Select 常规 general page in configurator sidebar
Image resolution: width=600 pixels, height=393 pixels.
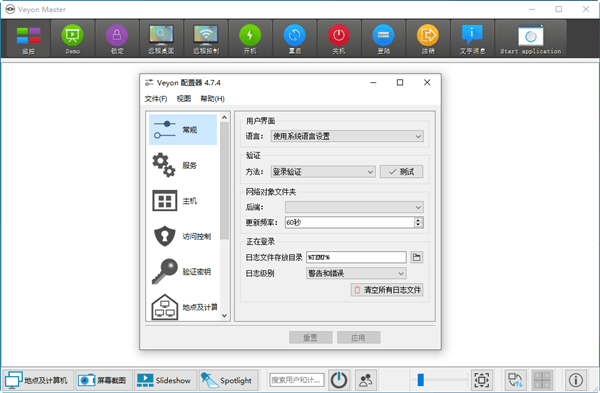click(x=183, y=130)
